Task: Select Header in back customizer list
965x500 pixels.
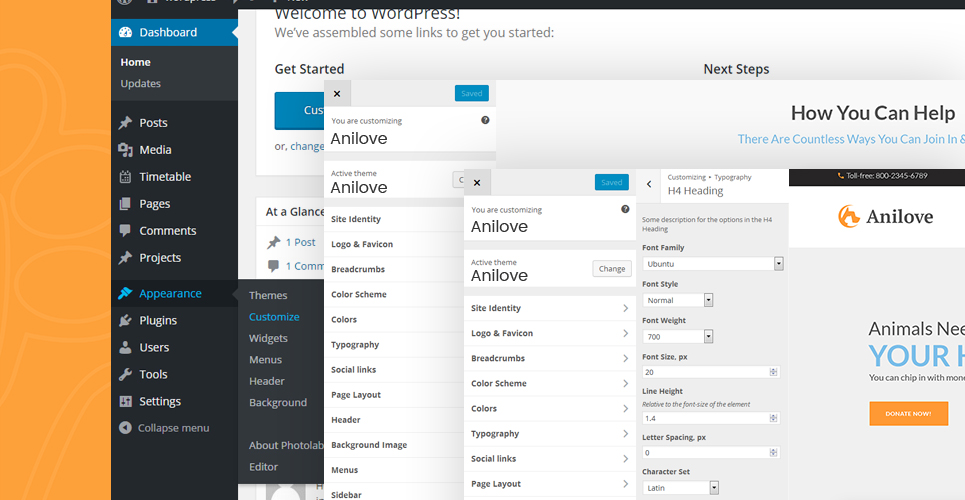Action: [x=394, y=420]
